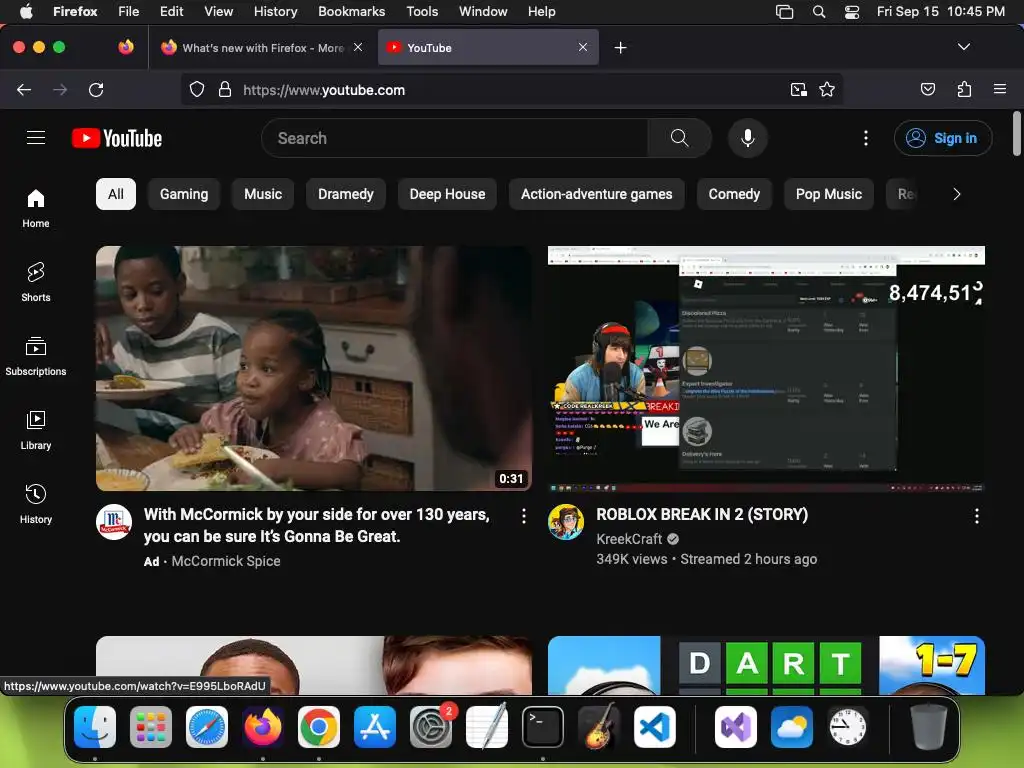Click the site security padlock icon
The height and width of the screenshot is (768, 1024).
pyautogui.click(x=225, y=89)
